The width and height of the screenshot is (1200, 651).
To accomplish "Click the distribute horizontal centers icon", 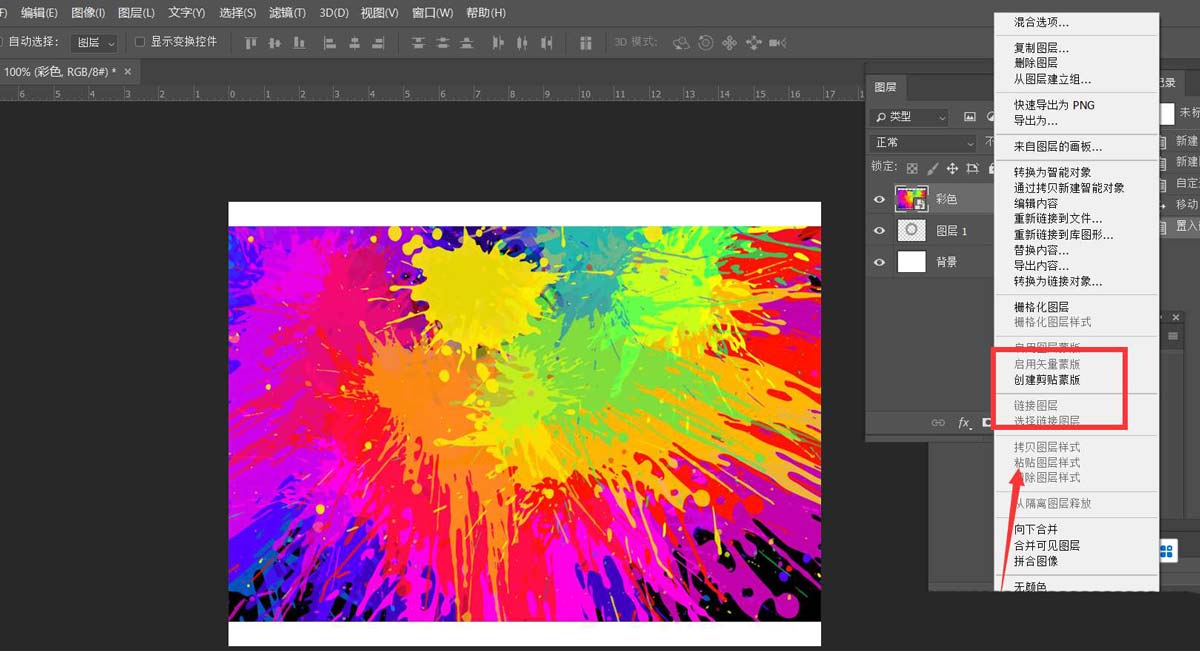I will pyautogui.click(x=521, y=42).
